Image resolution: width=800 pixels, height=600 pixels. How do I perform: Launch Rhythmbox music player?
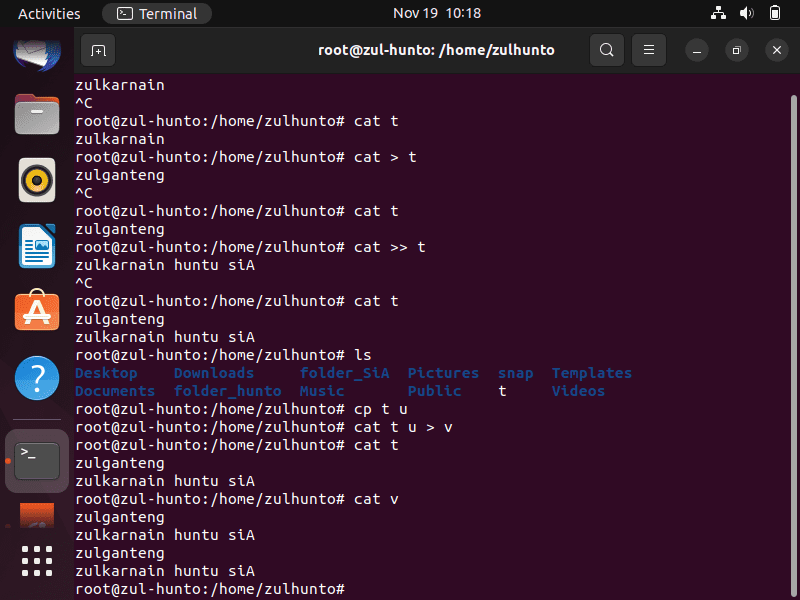pyautogui.click(x=37, y=180)
